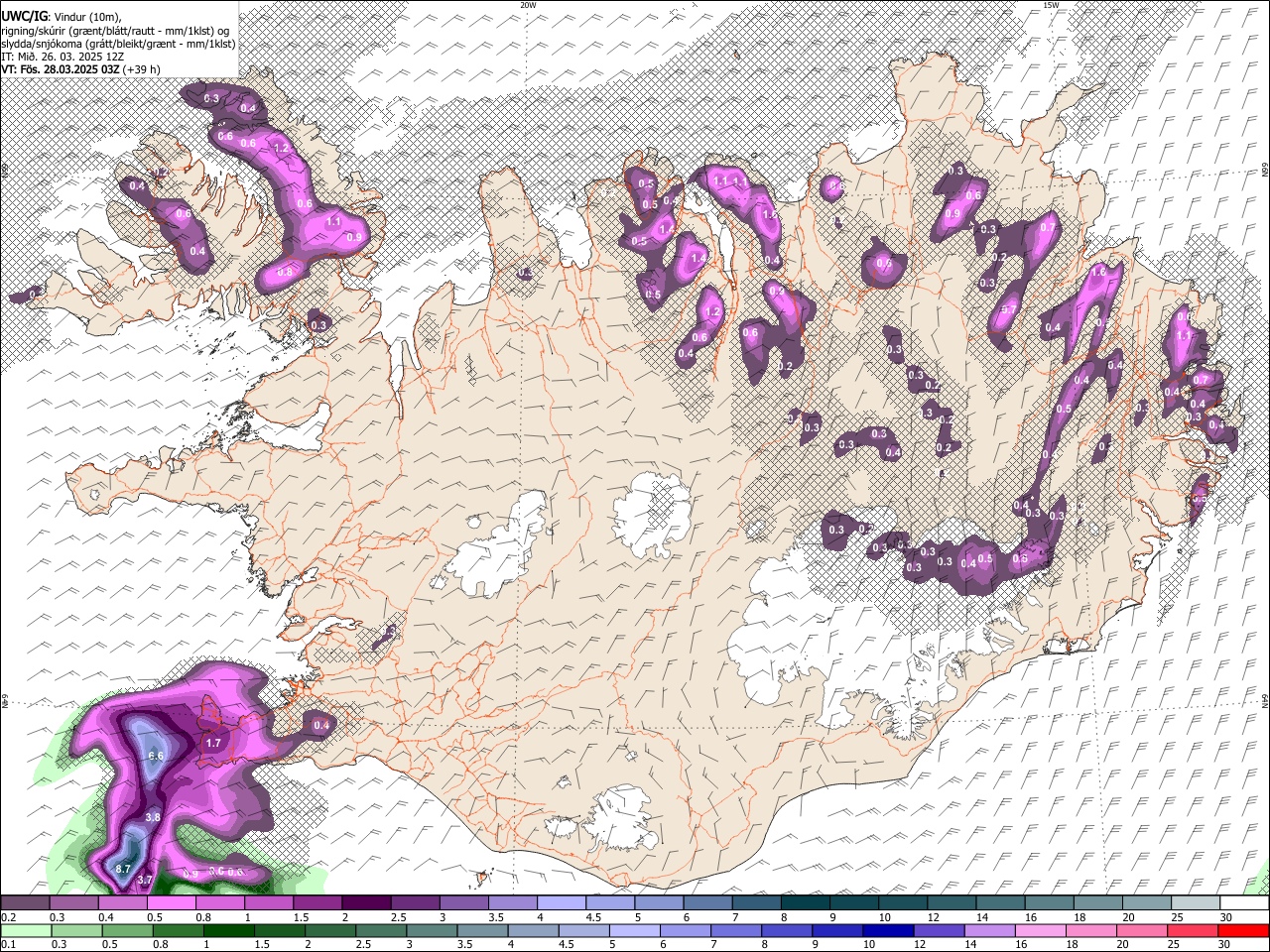Select the '1.7' value over Reykjanes peninsula
Screen dimensions: 1270x952
(213, 743)
